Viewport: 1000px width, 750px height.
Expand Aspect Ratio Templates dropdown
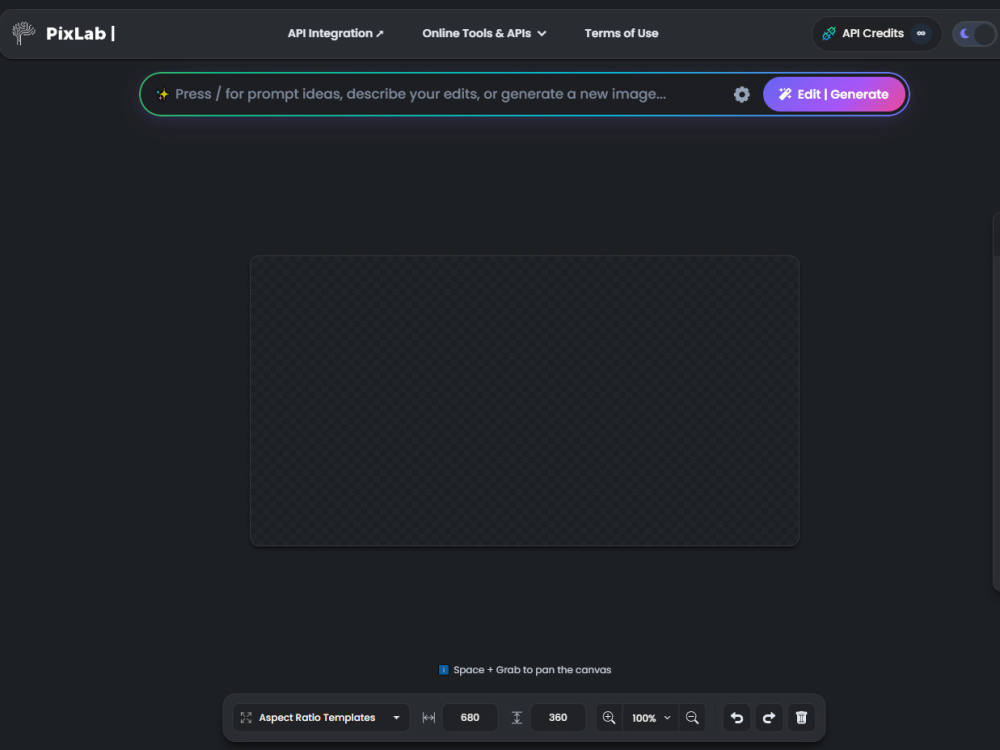tap(321, 717)
